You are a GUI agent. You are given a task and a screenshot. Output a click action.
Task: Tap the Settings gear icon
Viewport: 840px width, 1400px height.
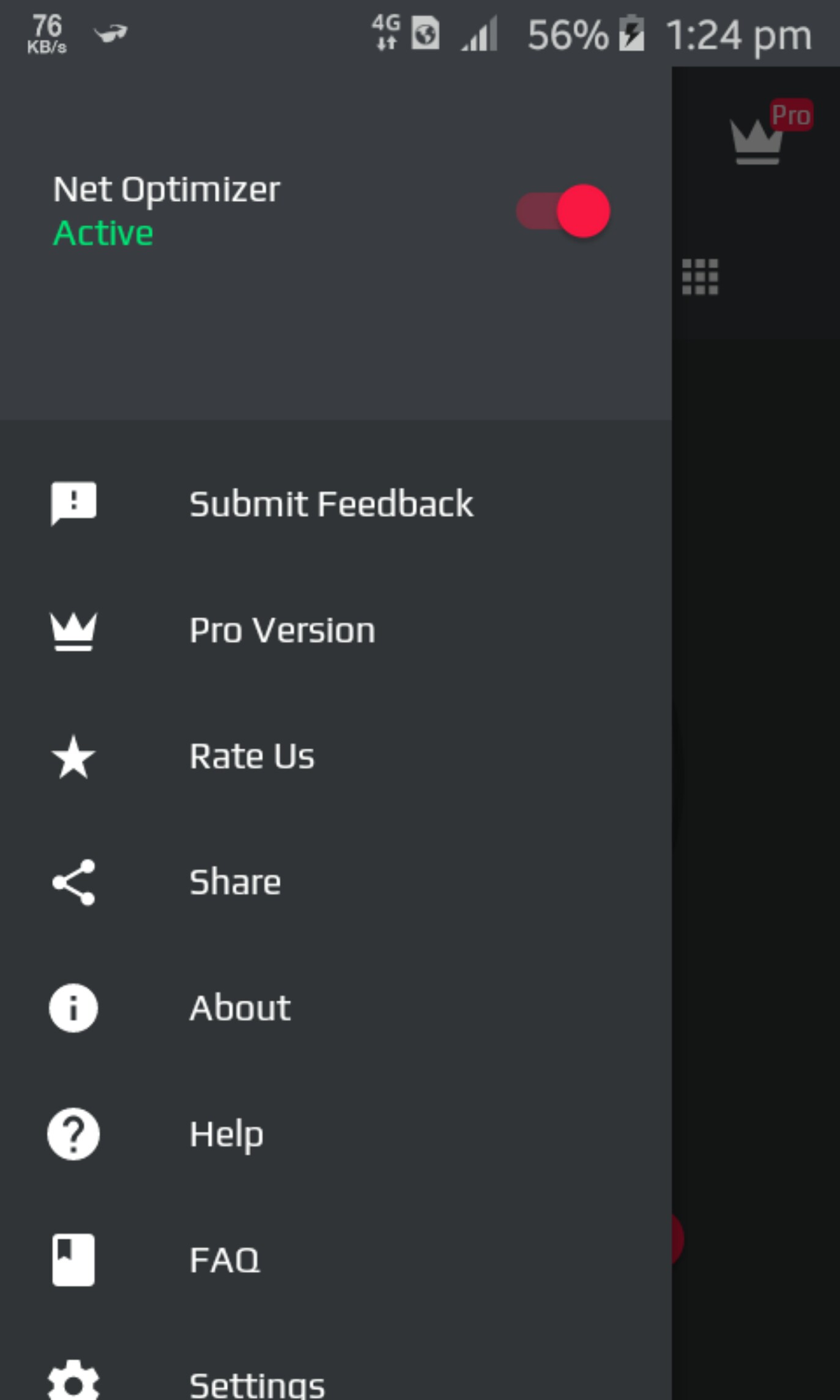click(73, 1382)
